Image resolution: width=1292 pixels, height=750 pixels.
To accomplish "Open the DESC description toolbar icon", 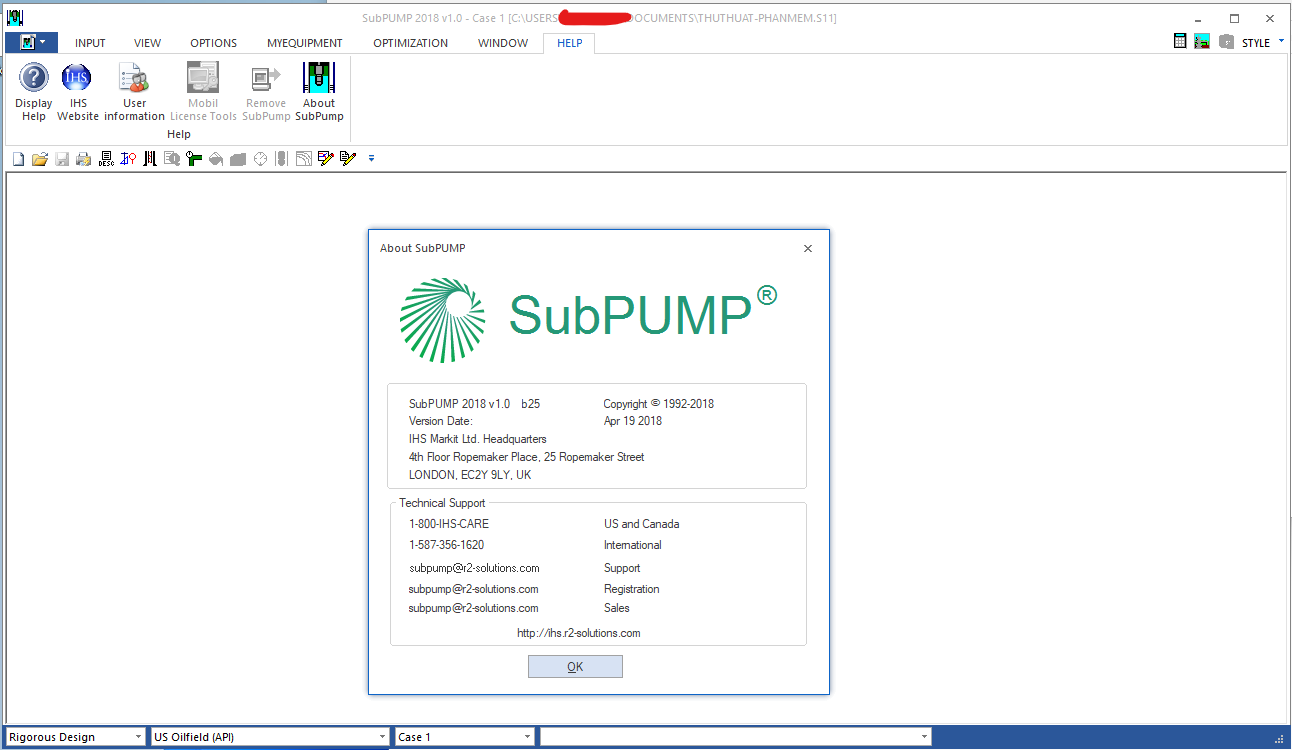I will (106, 159).
